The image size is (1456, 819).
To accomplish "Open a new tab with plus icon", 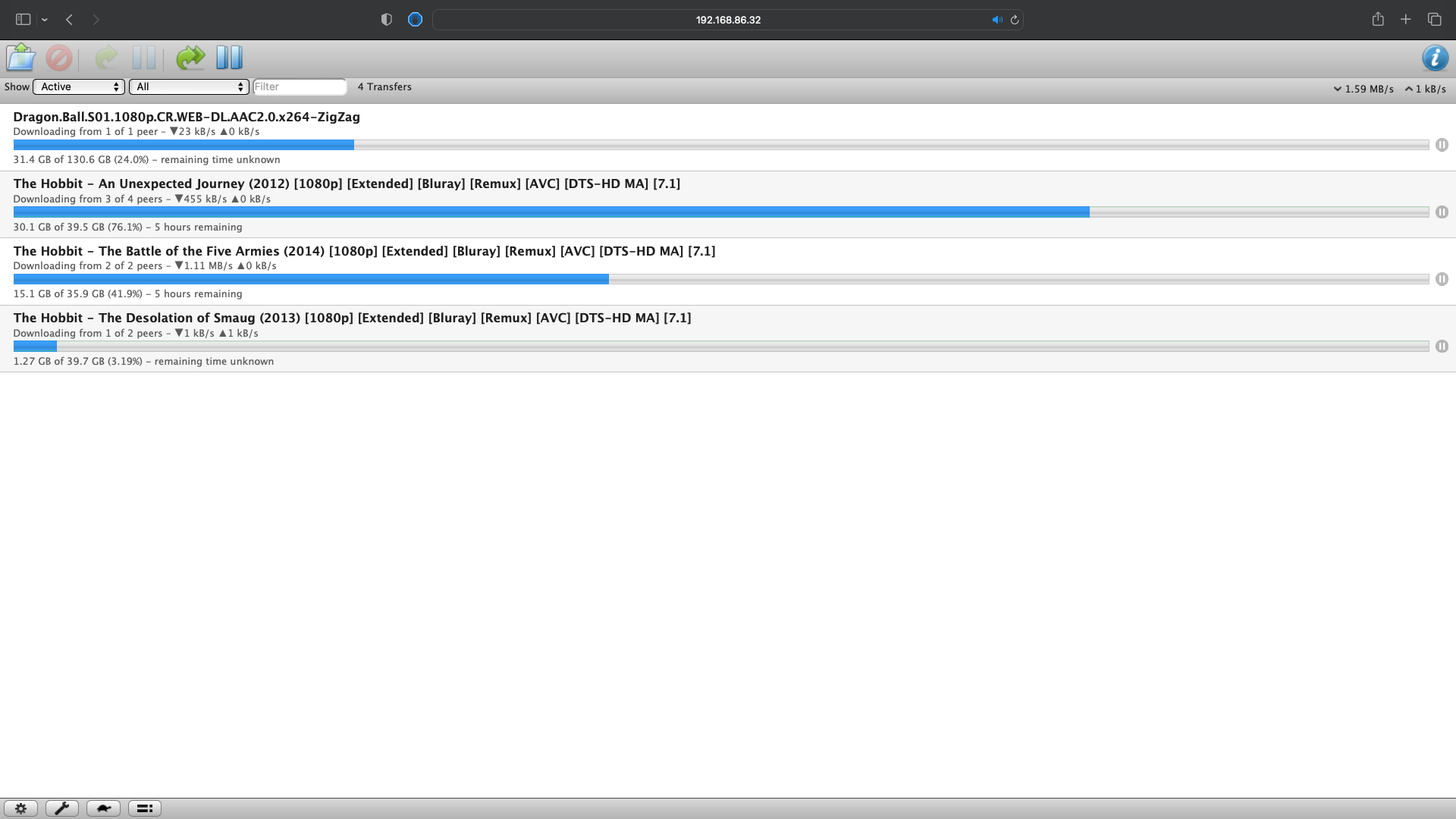I will pos(1406,20).
